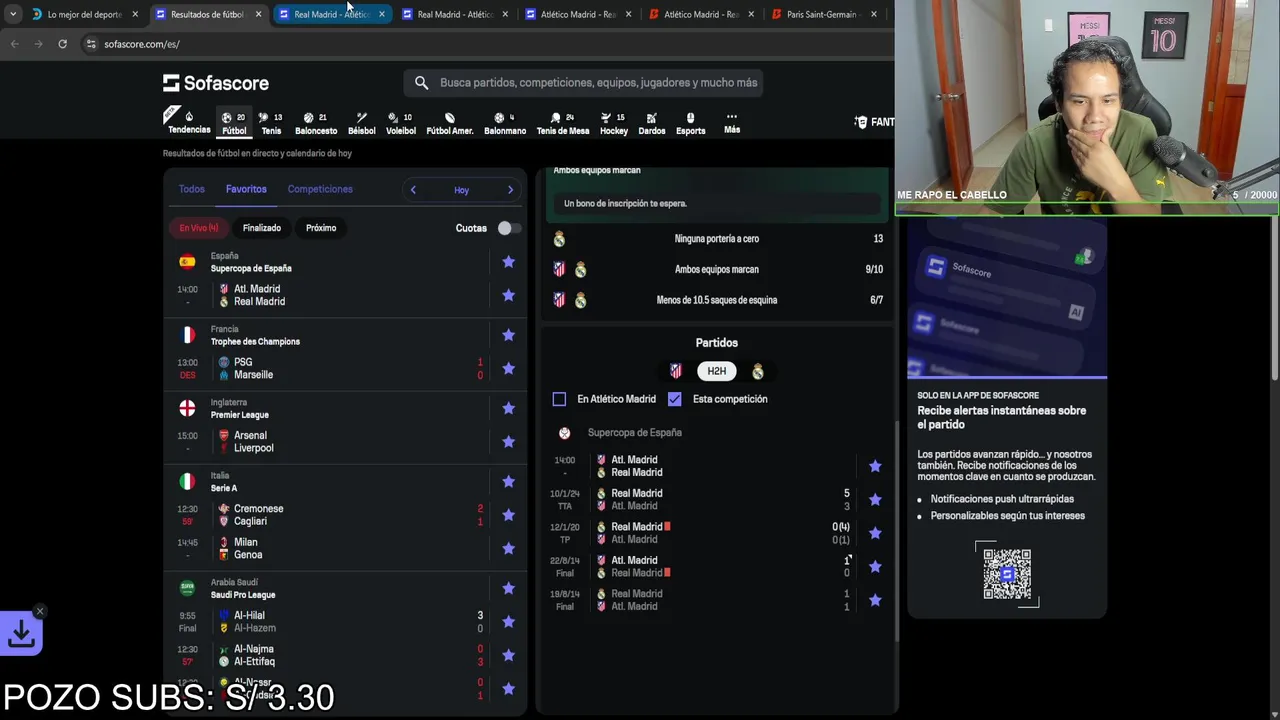Open the Fantasy shield icon
This screenshot has height=720, width=1280.
(861, 122)
